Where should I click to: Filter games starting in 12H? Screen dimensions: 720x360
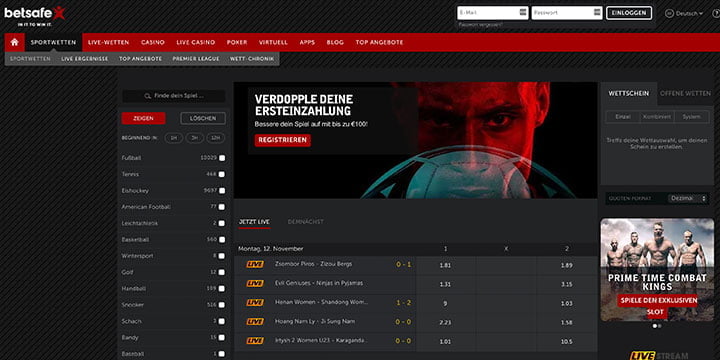pyautogui.click(x=216, y=138)
